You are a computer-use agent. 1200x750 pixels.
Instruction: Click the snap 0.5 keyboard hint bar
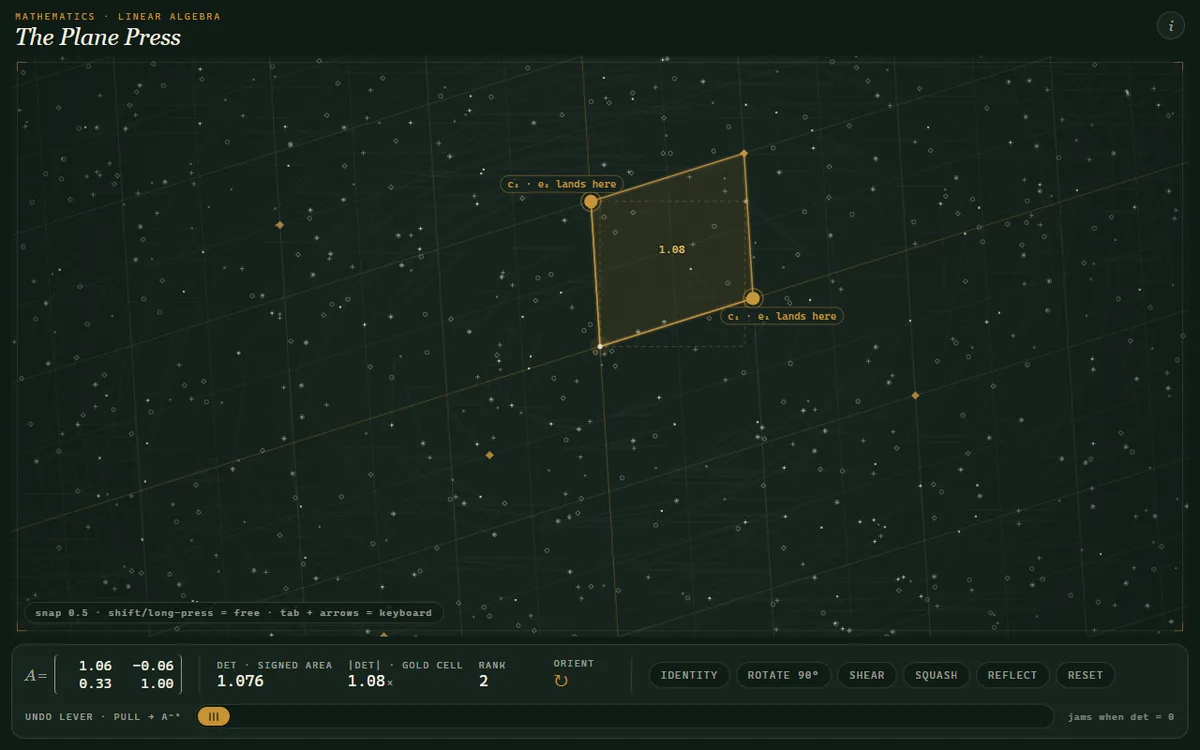(234, 613)
